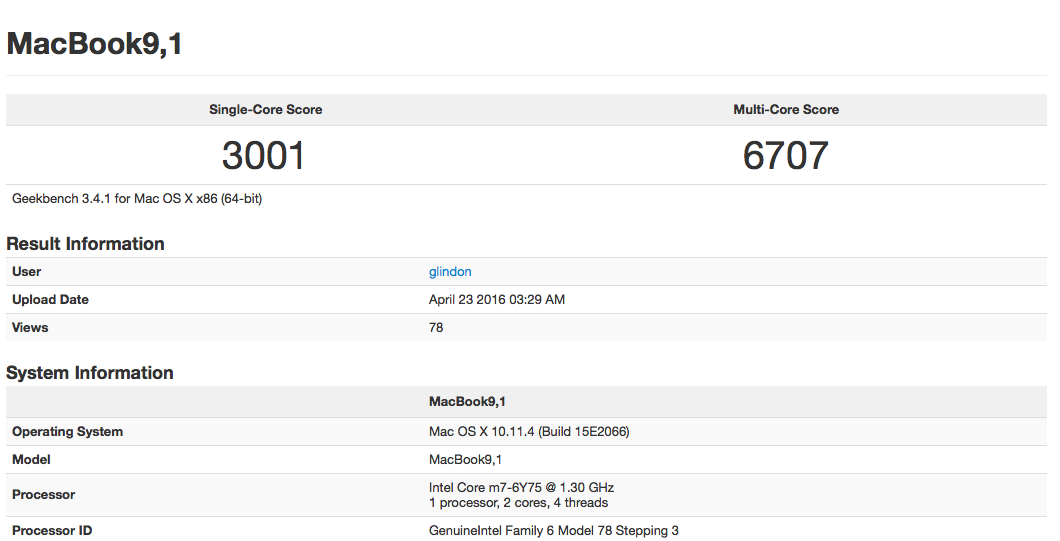This screenshot has width=1060, height=541.
Task: Select the Single-Core Score header
Action: (266, 110)
